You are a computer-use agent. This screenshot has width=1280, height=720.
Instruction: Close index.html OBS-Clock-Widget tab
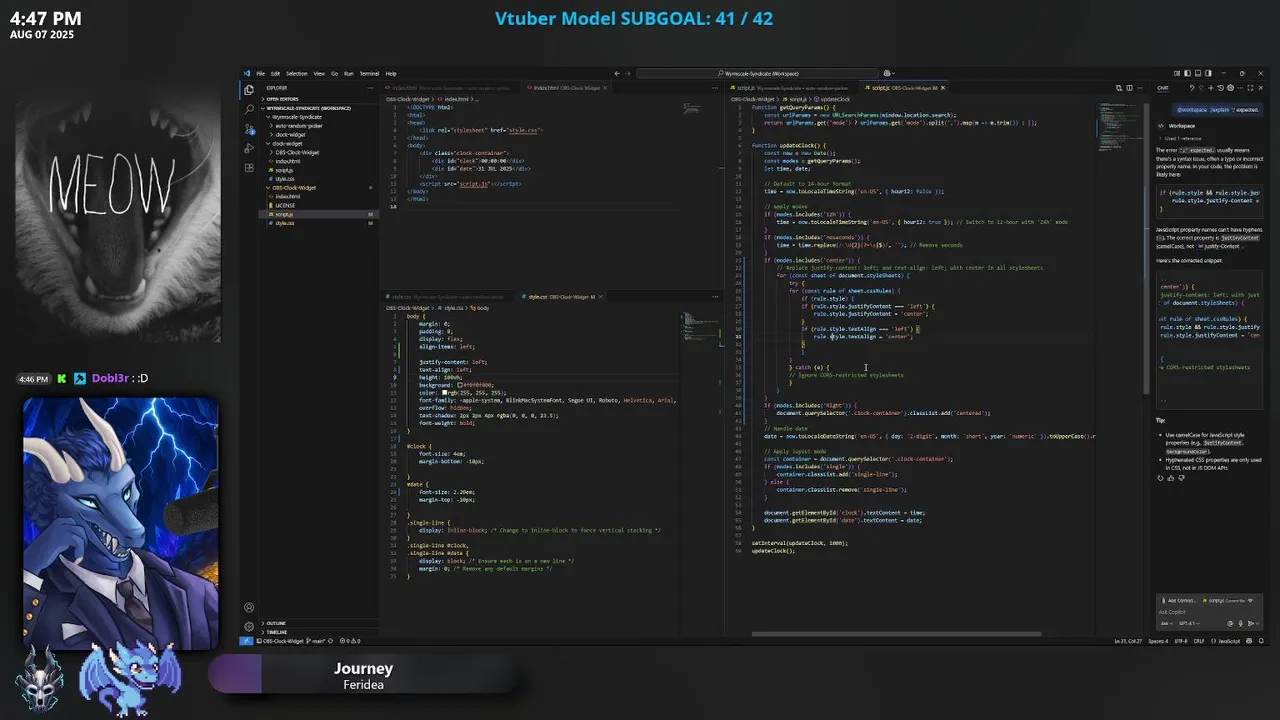tap(605, 88)
